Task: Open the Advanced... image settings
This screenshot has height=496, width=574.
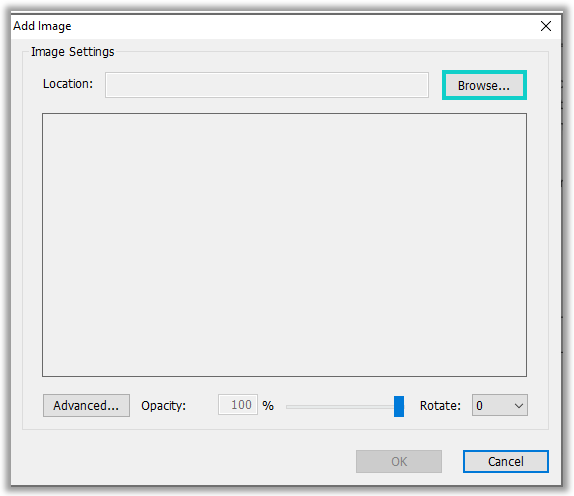Action: tap(86, 406)
